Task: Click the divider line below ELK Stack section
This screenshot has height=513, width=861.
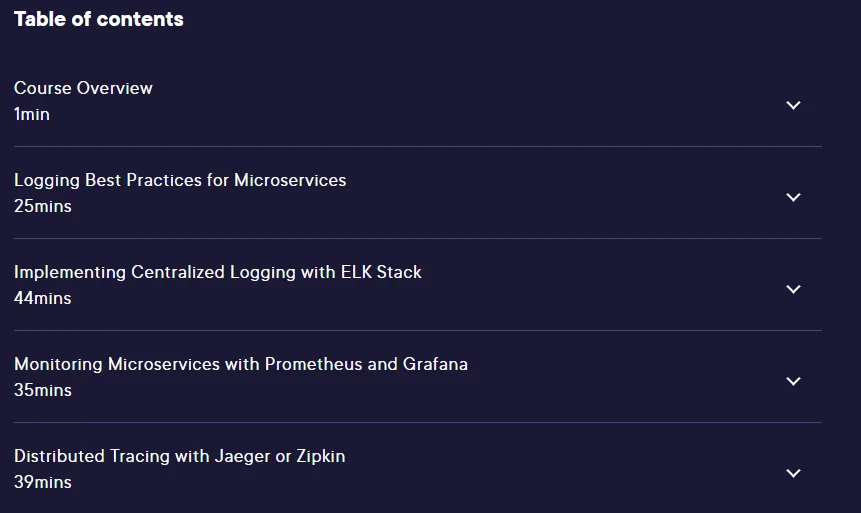Action: 418,331
